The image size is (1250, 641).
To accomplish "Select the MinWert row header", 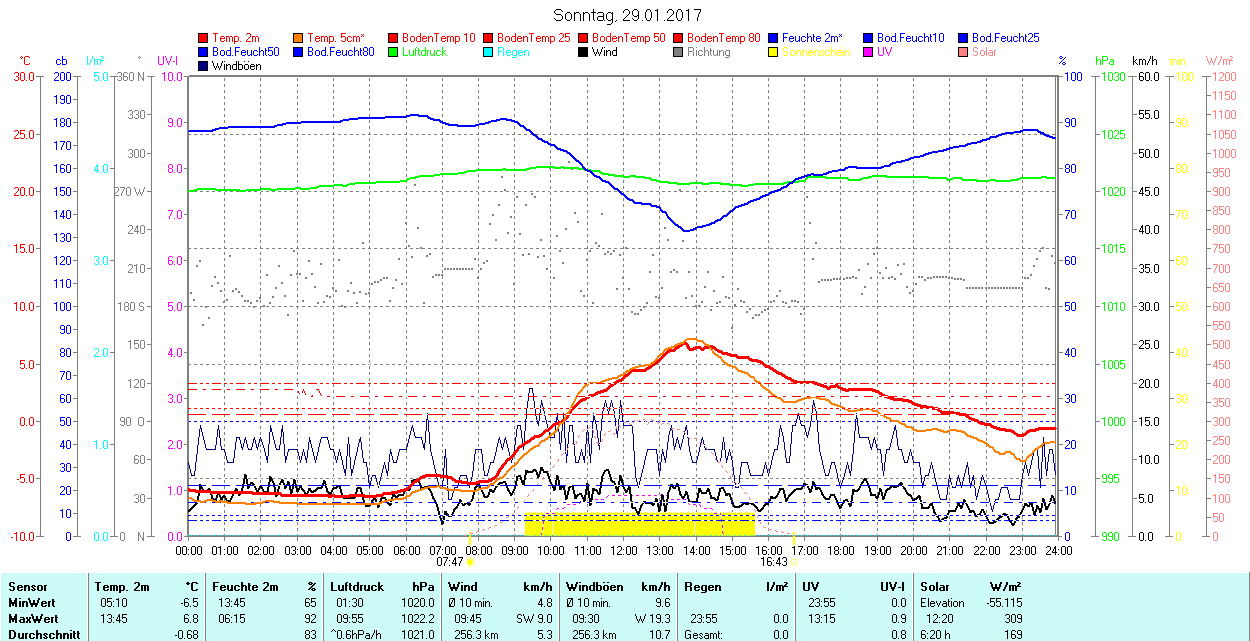I will [34, 603].
